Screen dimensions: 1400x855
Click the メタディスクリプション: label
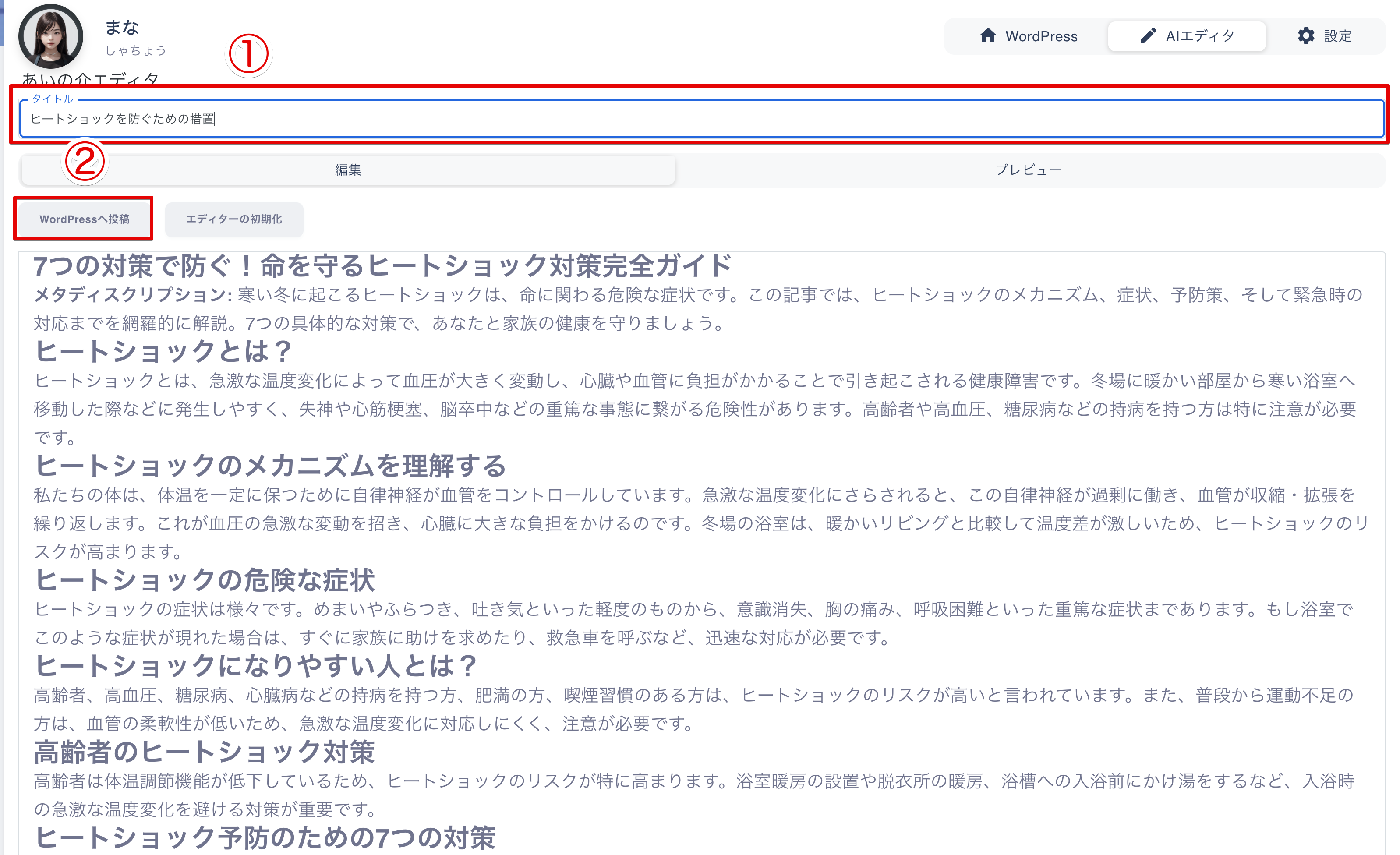coord(133,295)
